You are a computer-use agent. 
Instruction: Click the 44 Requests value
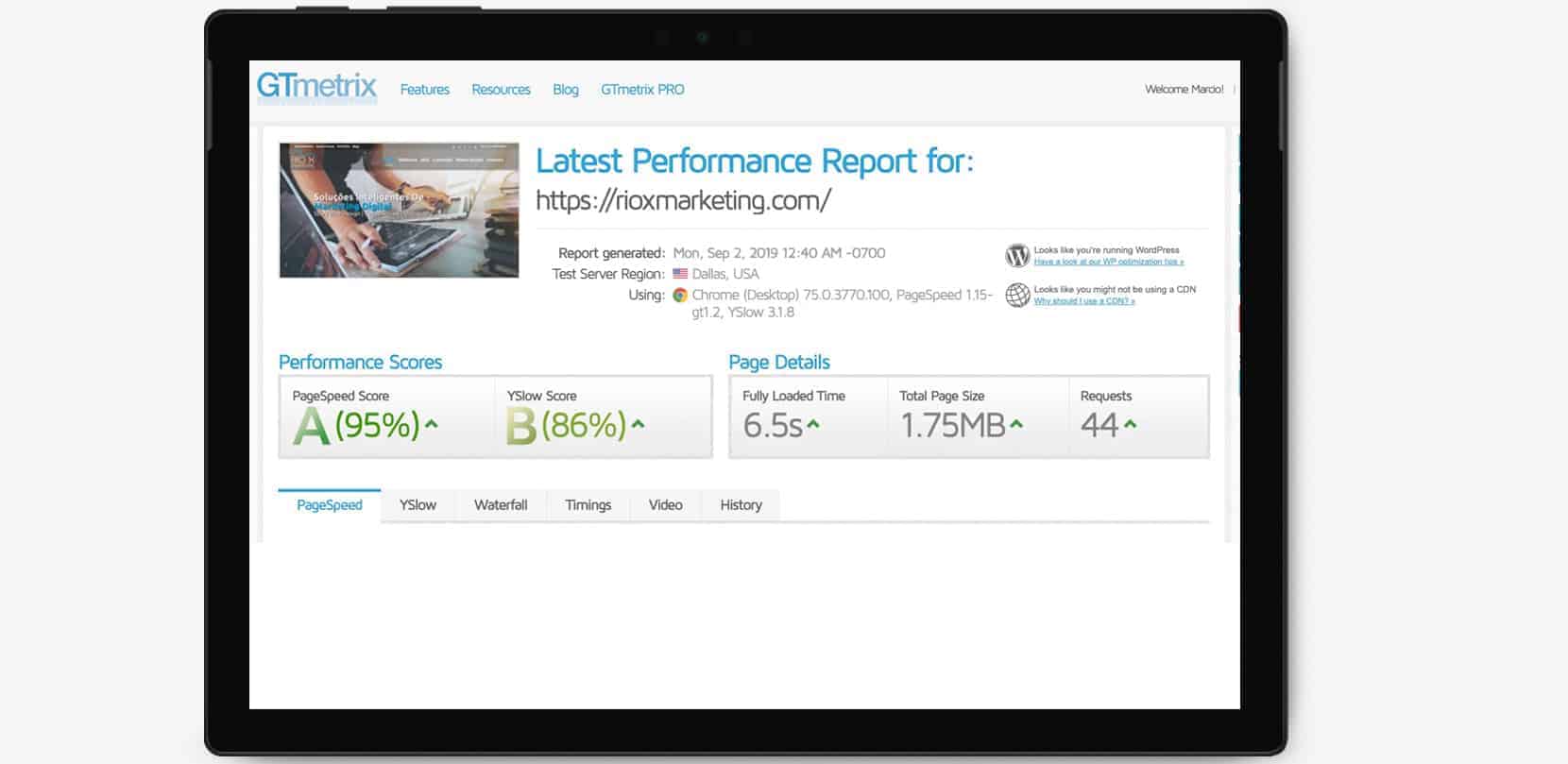point(1099,426)
